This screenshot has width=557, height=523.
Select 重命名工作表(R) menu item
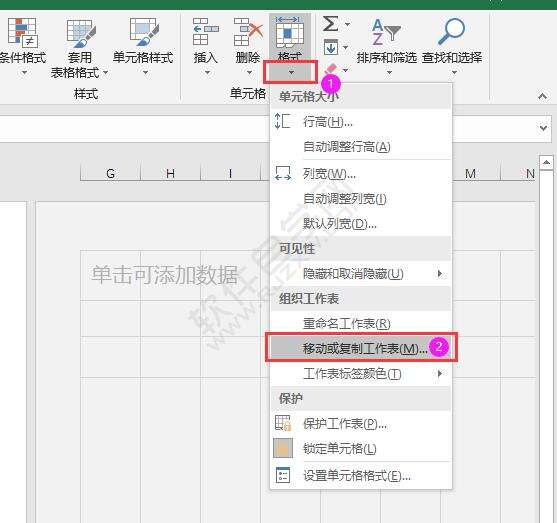point(361,324)
